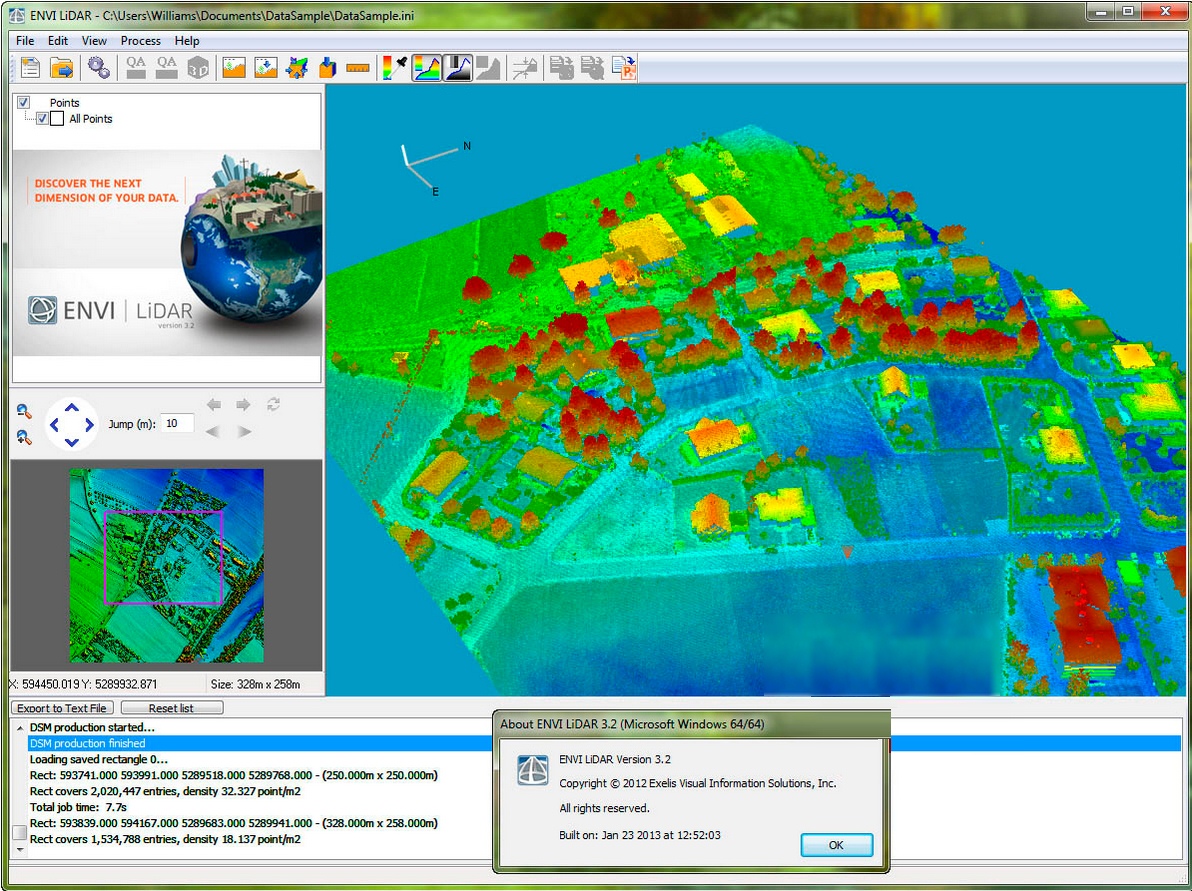
Task: Click the log list scrollbar thumb
Action: tap(20, 832)
